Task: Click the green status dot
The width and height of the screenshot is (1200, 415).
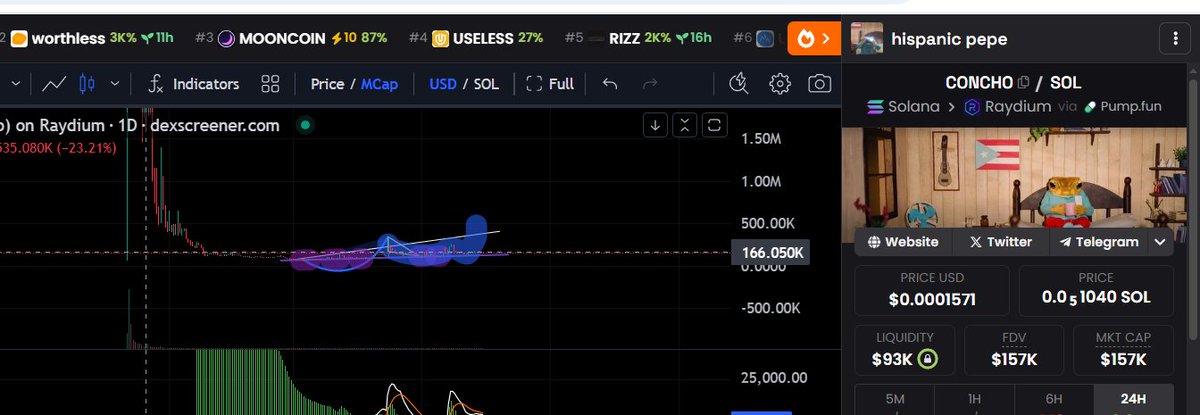Action: pos(305,125)
